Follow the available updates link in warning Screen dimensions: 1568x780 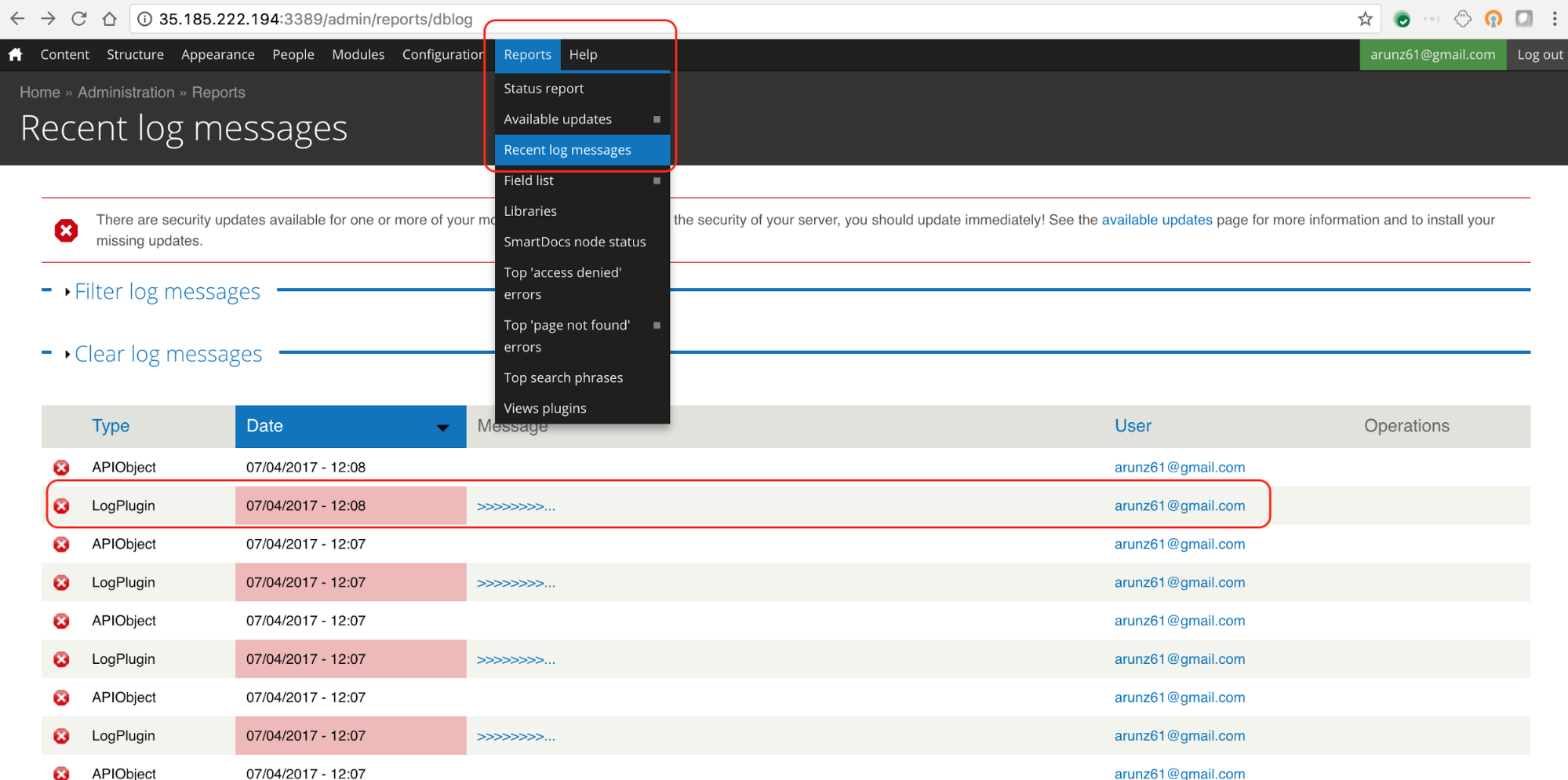[x=1156, y=221]
